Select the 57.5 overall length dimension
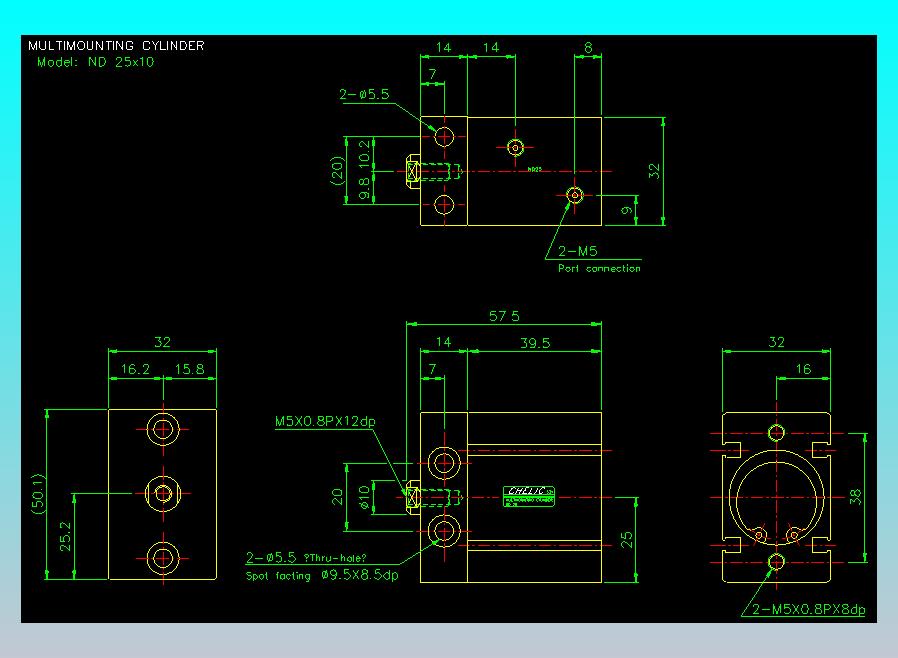Image resolution: width=898 pixels, height=658 pixels. (x=504, y=316)
